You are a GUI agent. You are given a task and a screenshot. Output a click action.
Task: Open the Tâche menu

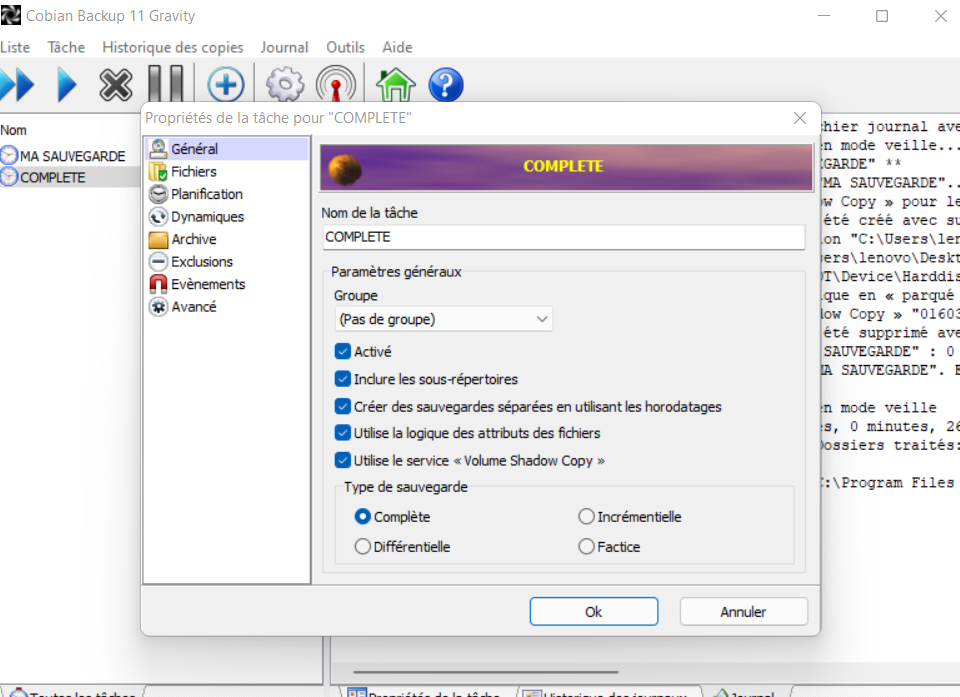pyautogui.click(x=66, y=47)
